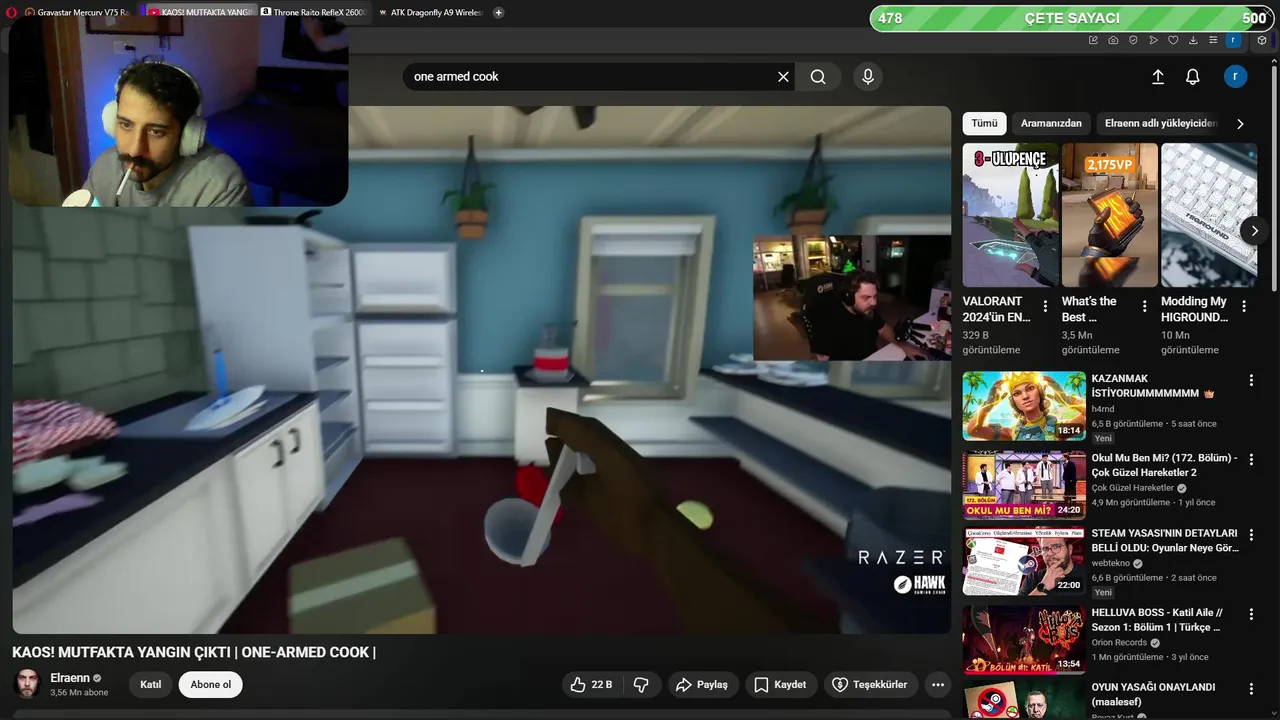Image resolution: width=1280 pixels, height=720 pixels.
Task: Click the h4rnd channel name
Action: (x=1103, y=409)
